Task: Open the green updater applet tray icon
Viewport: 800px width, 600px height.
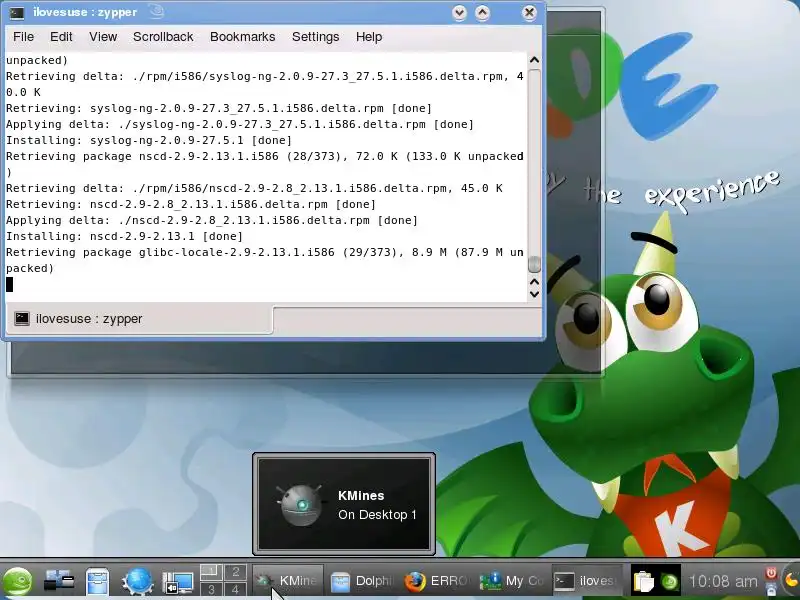Action: pos(669,582)
